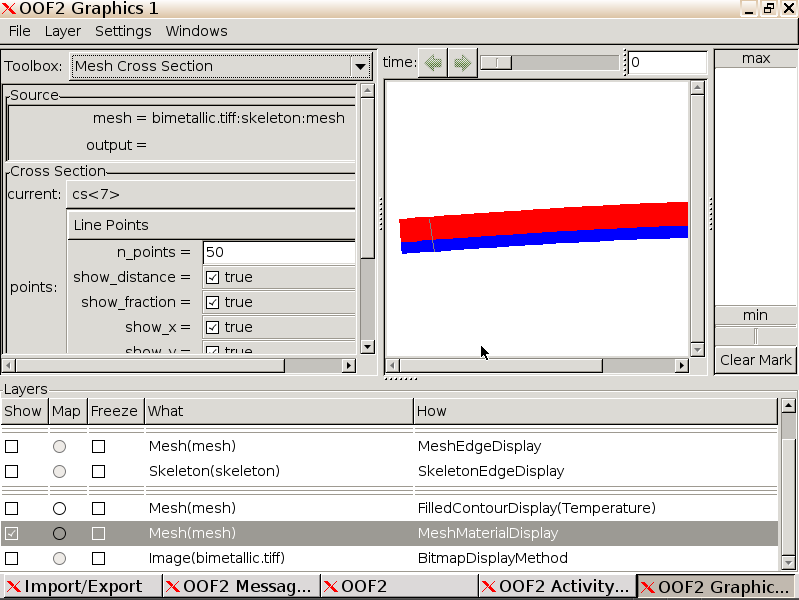Freeze the MeshEdgeDisplay layer
Viewport: 799px width, 600px height.
[98, 446]
